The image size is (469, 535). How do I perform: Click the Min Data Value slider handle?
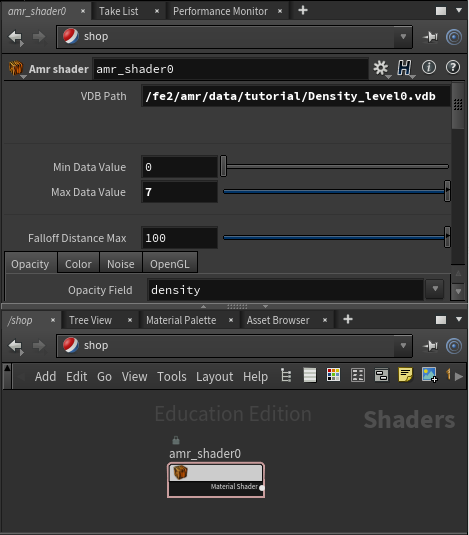pyautogui.click(x=223, y=166)
